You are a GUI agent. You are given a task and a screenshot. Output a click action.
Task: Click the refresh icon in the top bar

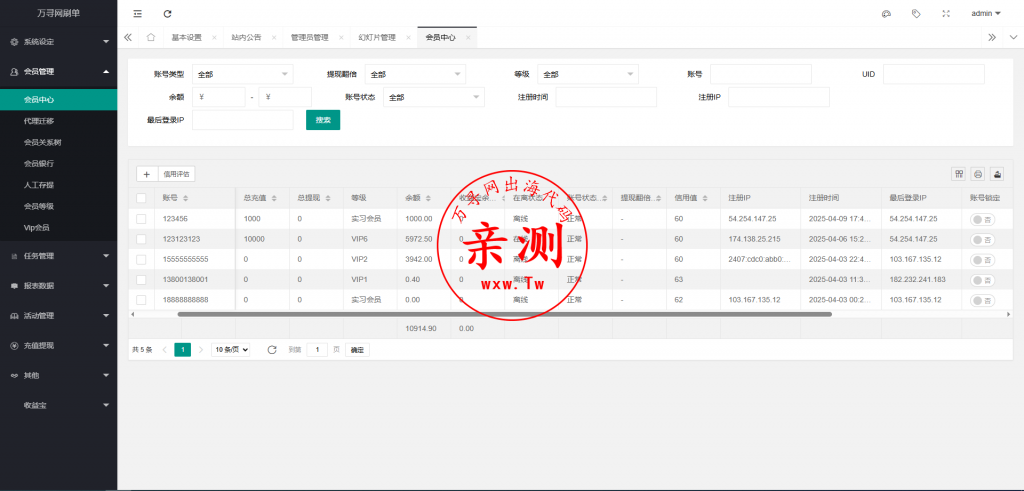167,13
